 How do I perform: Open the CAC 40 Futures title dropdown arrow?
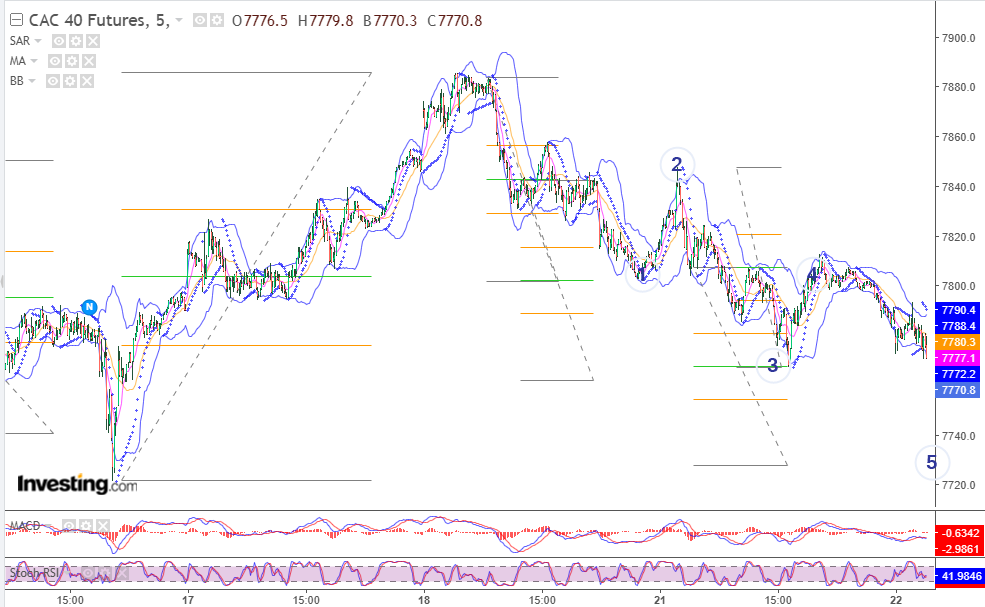click(x=179, y=21)
